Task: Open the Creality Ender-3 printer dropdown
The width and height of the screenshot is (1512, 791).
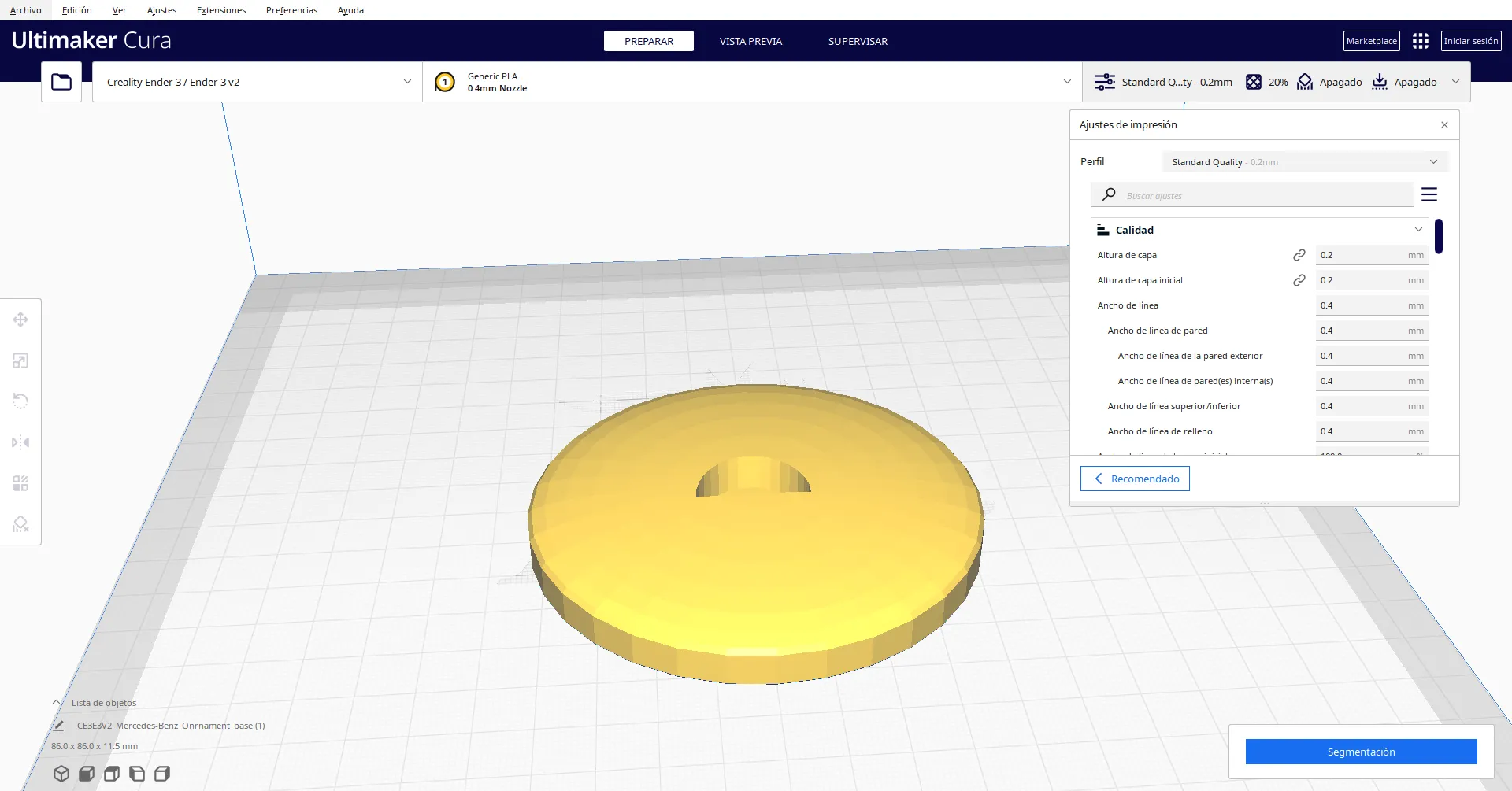Action: (257, 82)
